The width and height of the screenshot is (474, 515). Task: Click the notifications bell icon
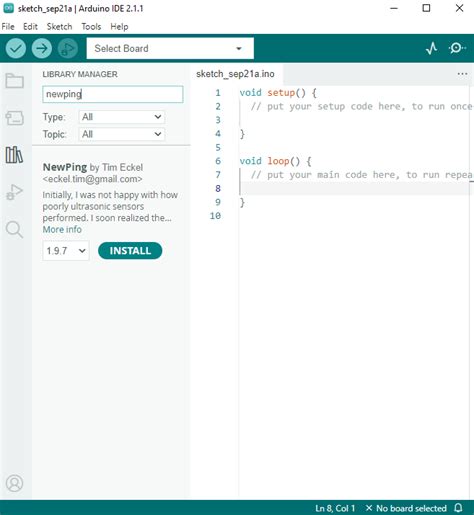pyautogui.click(x=459, y=508)
